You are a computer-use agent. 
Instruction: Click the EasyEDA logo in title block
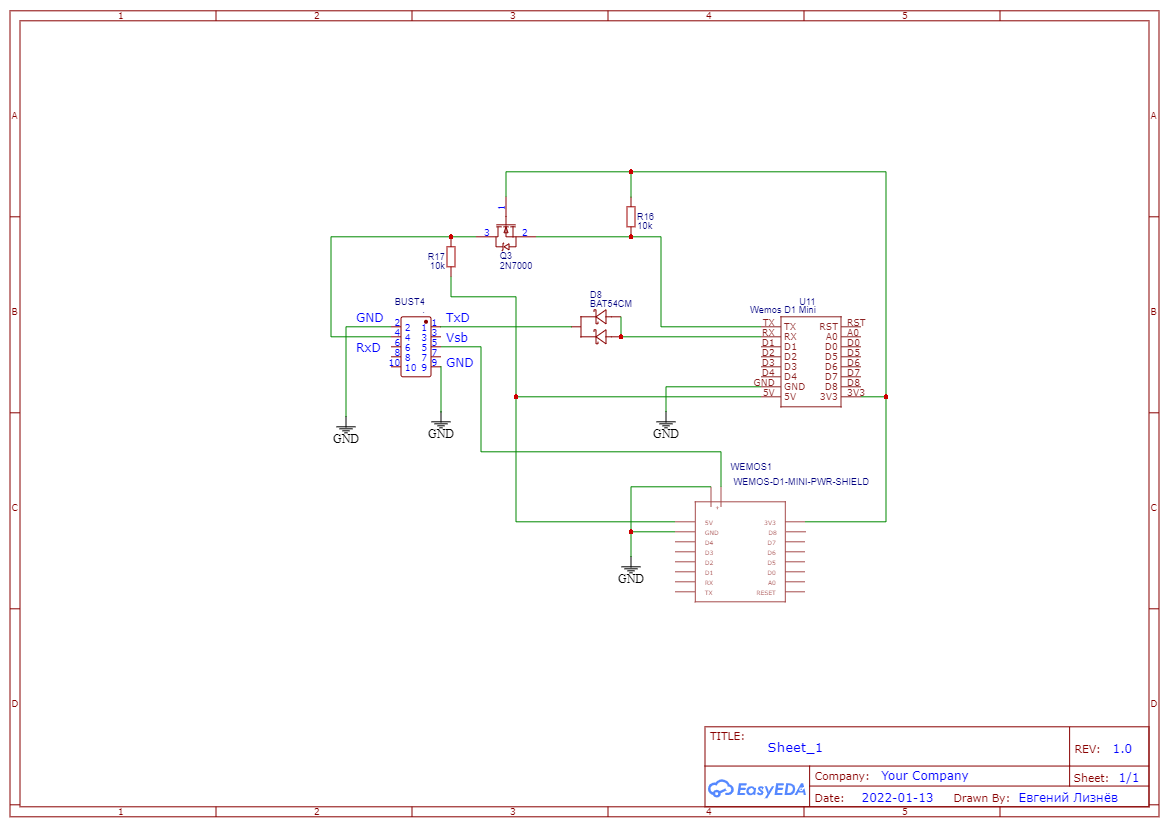click(x=757, y=788)
